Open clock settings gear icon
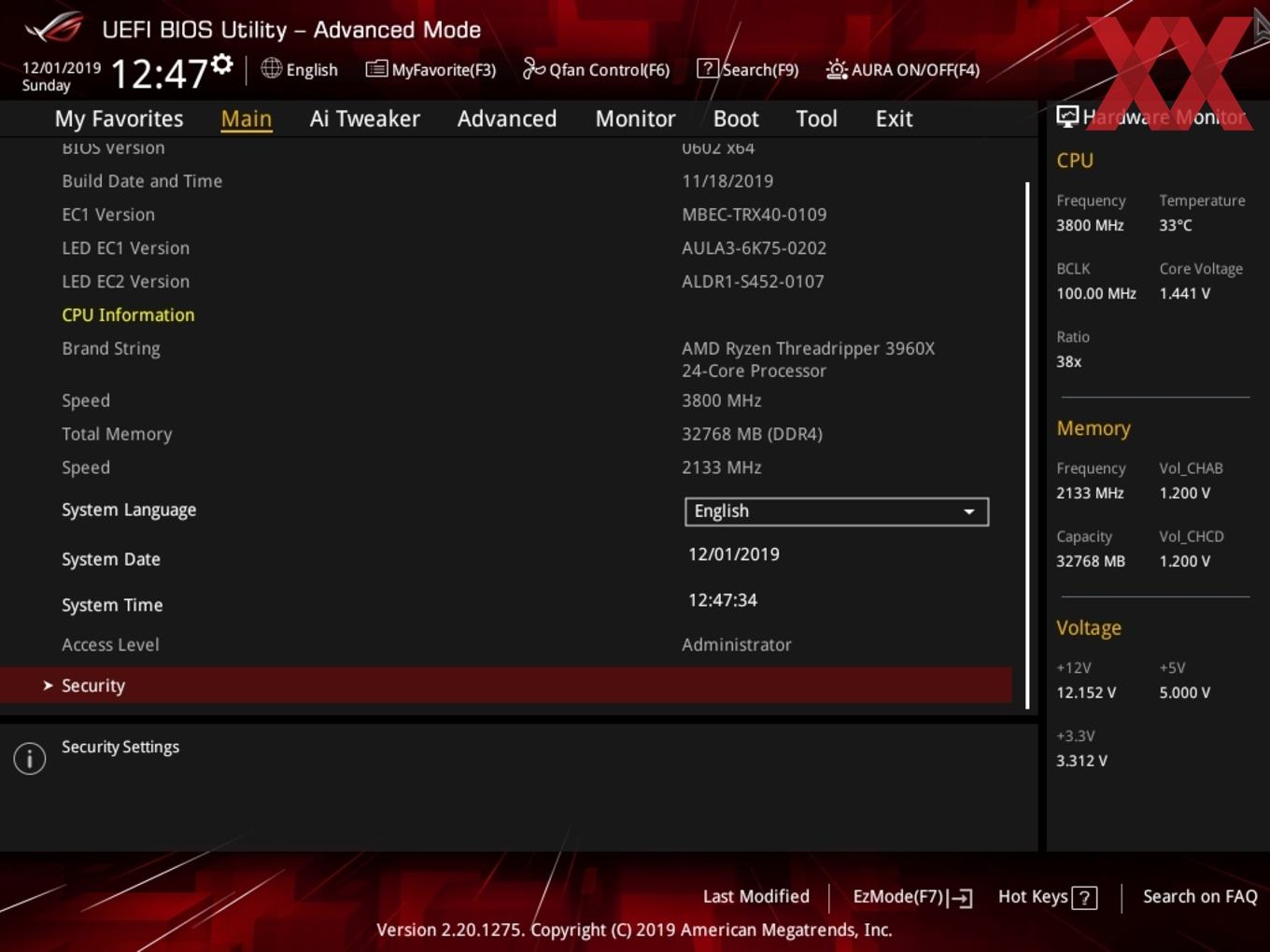 coord(221,63)
